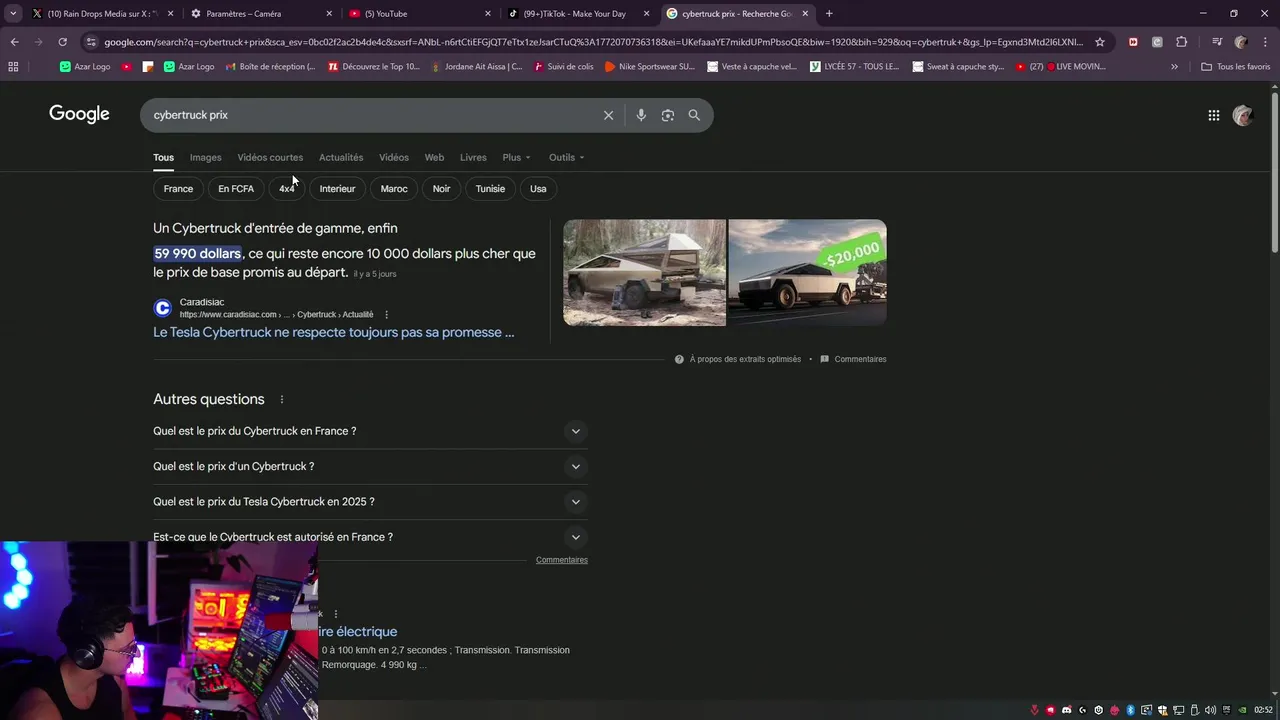Open the tab search dropdown arrow
This screenshot has width=1280, height=720.
[x=13, y=14]
